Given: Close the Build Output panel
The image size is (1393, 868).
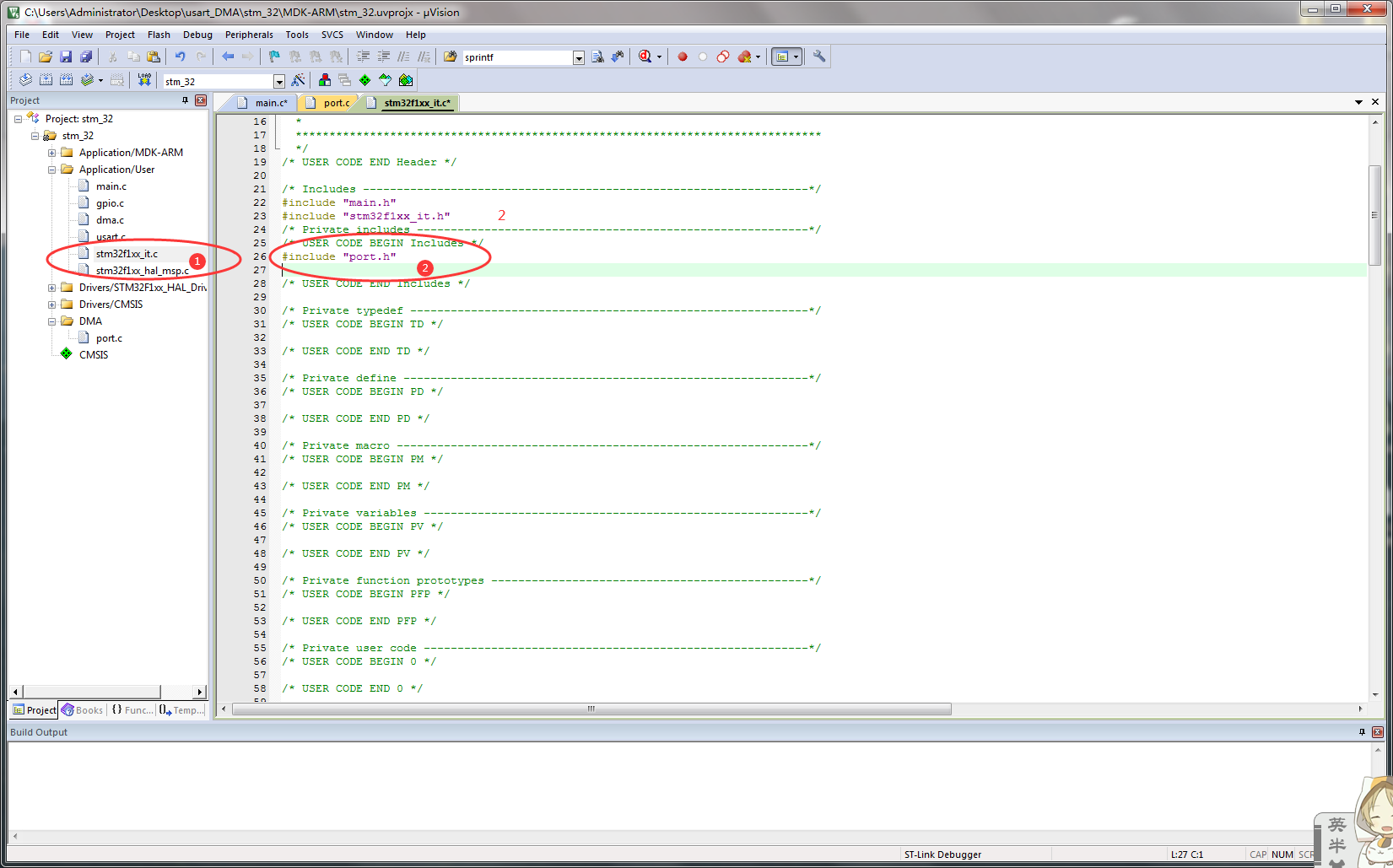Looking at the screenshot, I should pos(1378,732).
